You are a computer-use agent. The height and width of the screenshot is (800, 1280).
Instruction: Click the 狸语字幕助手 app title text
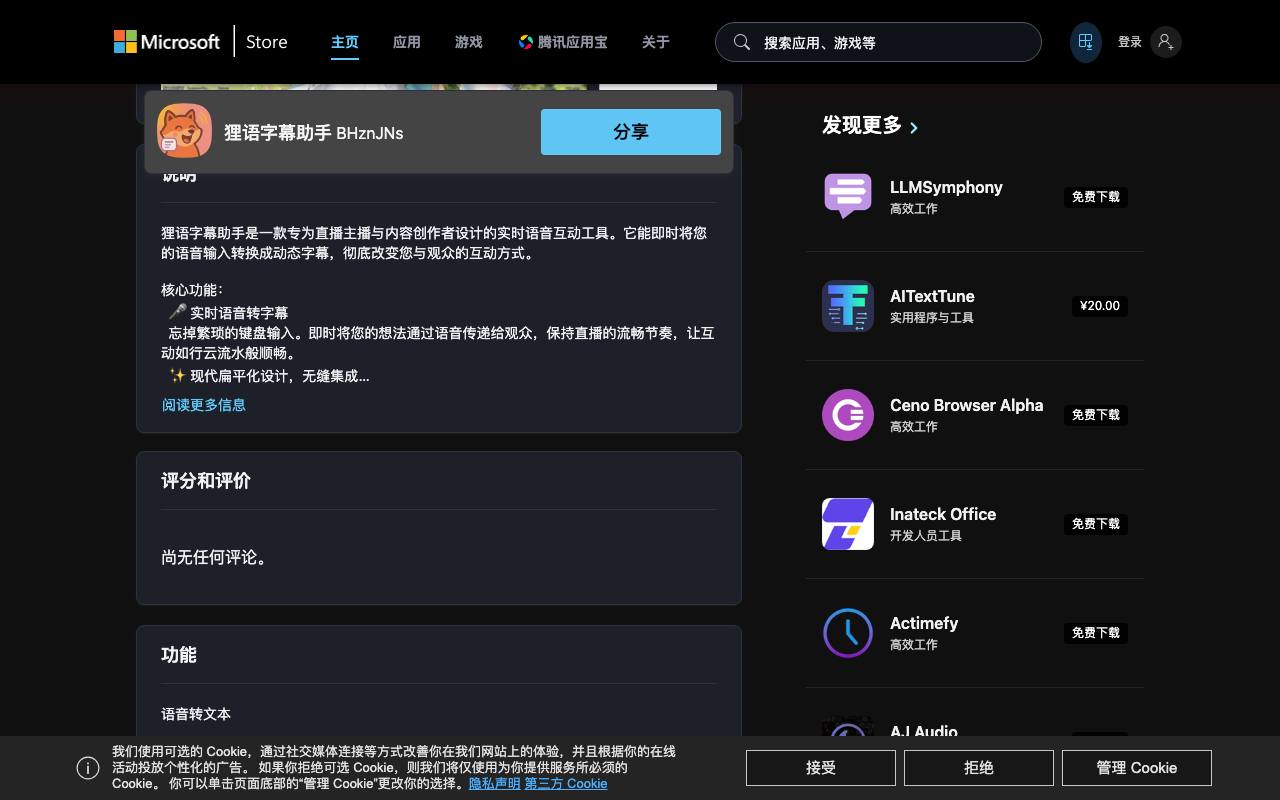pyautogui.click(x=278, y=132)
